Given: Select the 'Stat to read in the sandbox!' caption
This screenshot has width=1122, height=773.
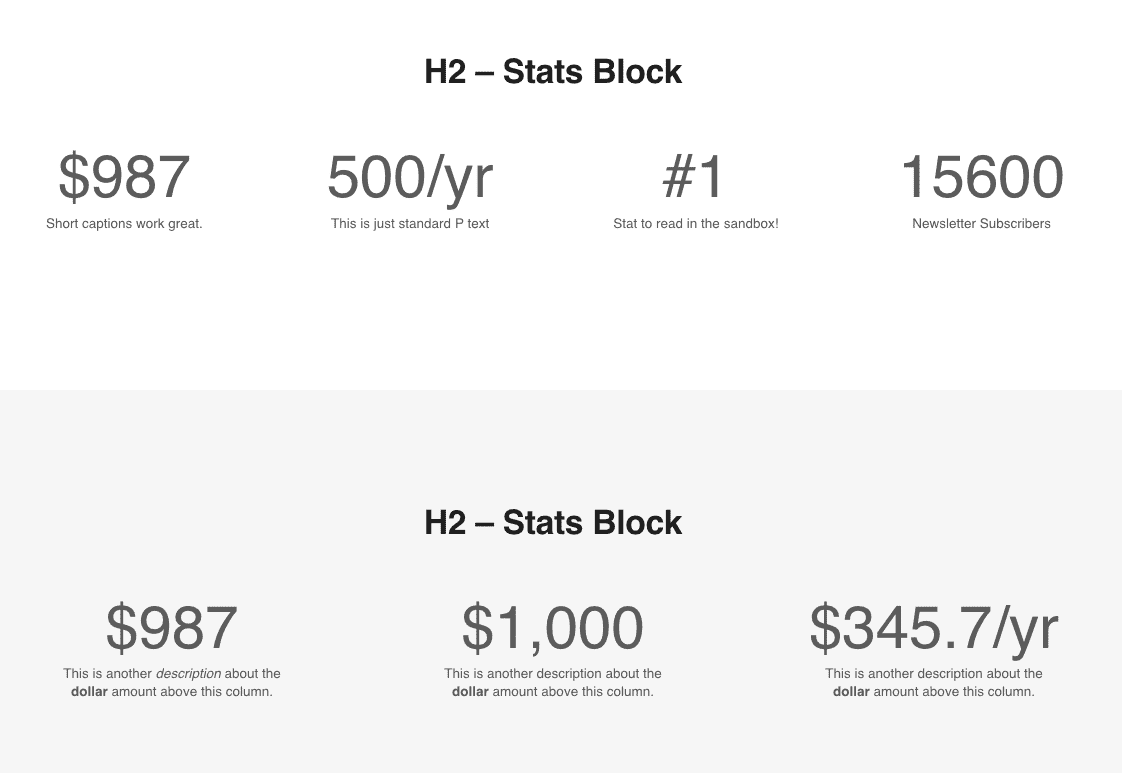Looking at the screenshot, I should (695, 224).
